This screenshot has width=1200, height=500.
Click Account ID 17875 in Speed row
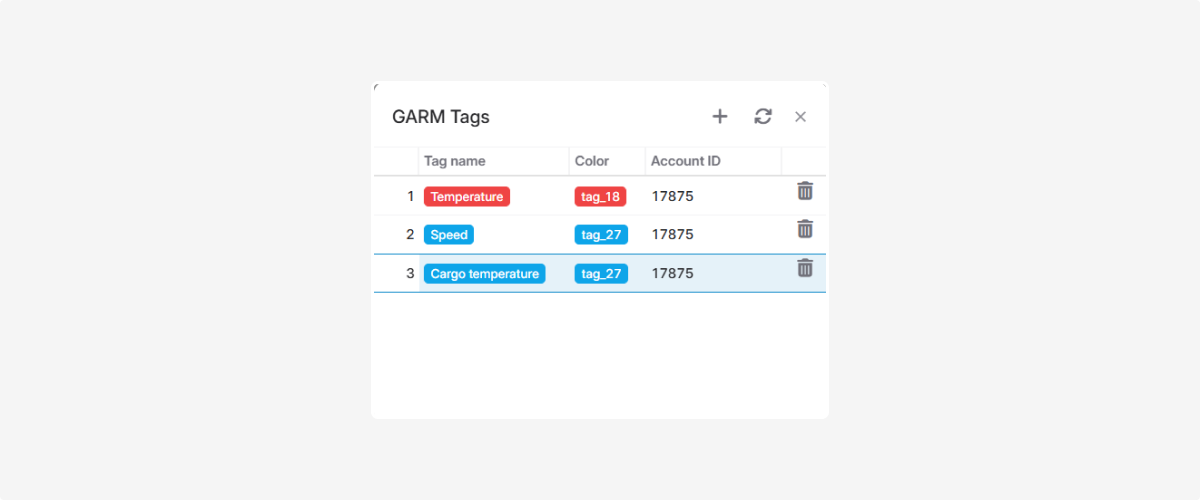(x=673, y=235)
